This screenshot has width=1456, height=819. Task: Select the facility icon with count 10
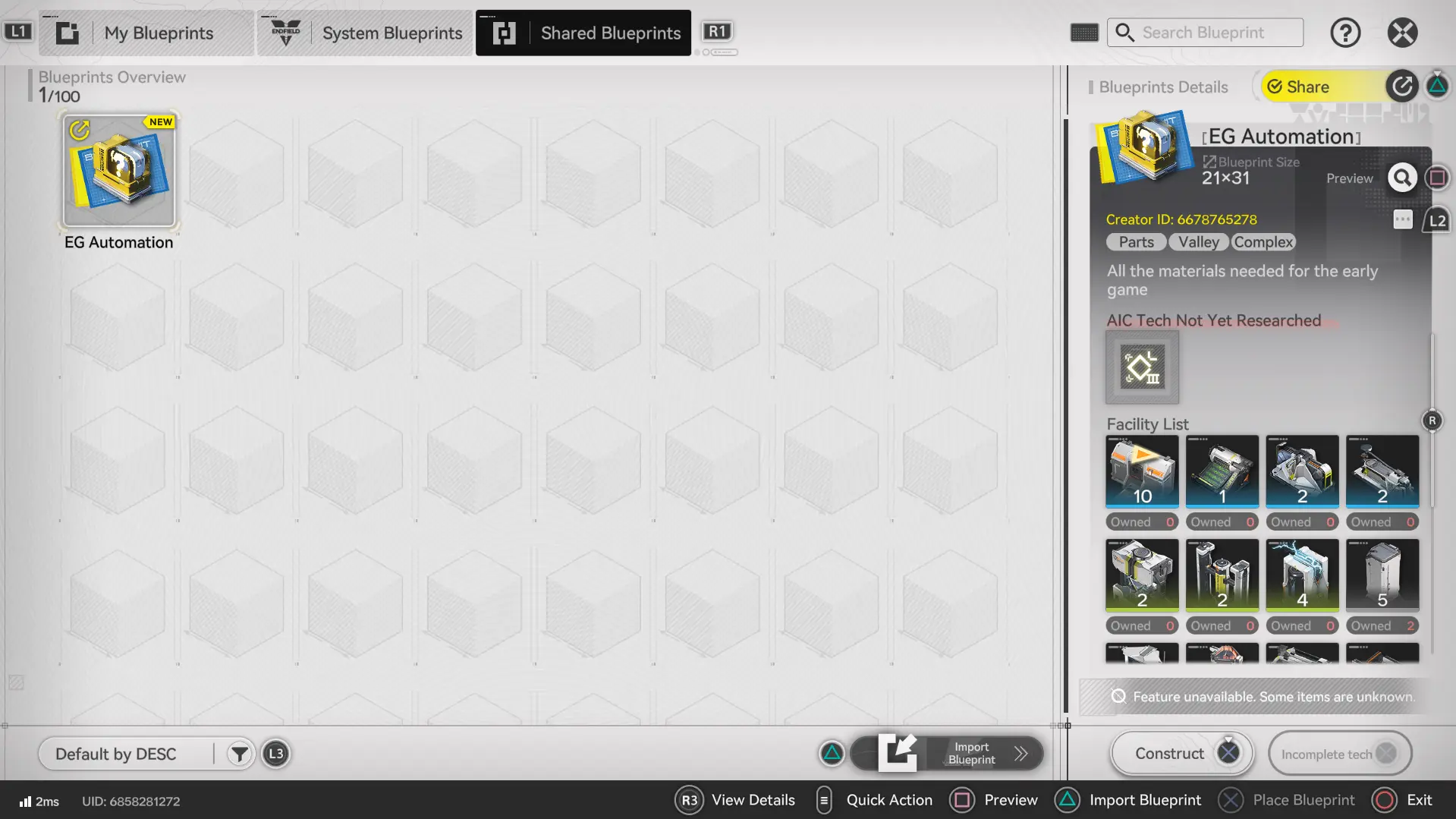(x=1142, y=471)
